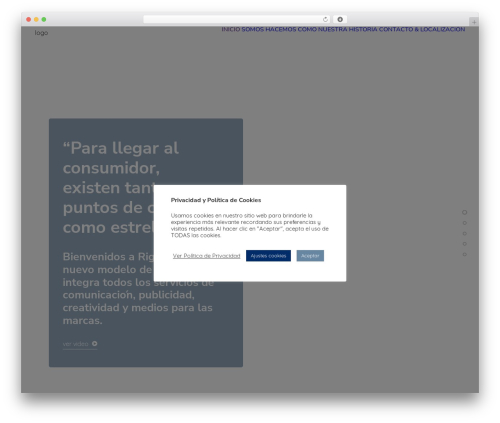
Task: Click the 'Usamos cookies en nuestro sitio' paragraph
Action: 250,225
